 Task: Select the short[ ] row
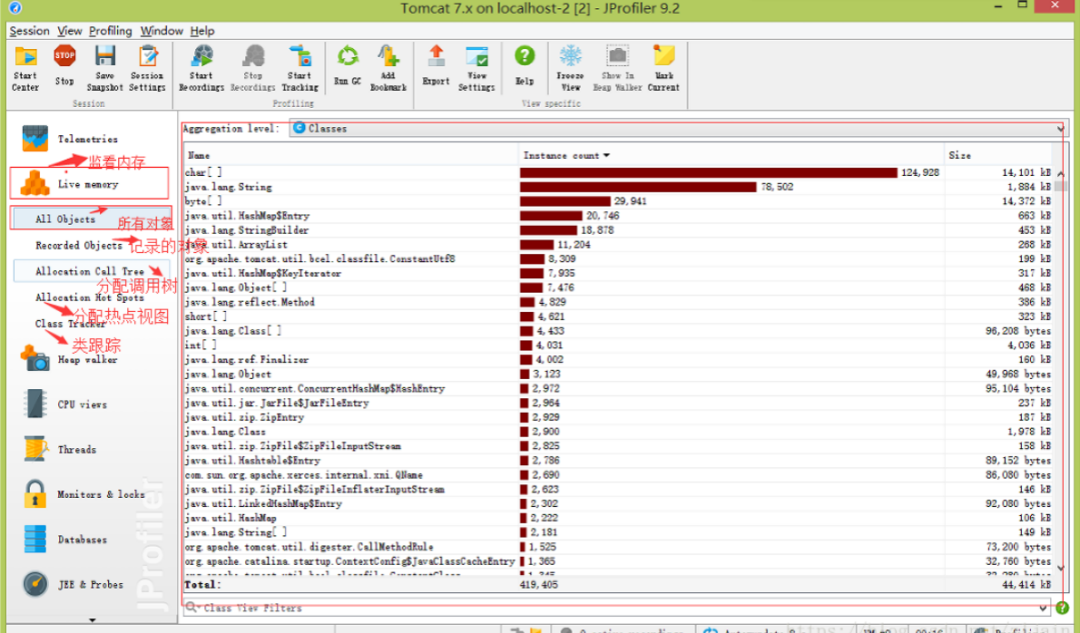tap(618, 316)
